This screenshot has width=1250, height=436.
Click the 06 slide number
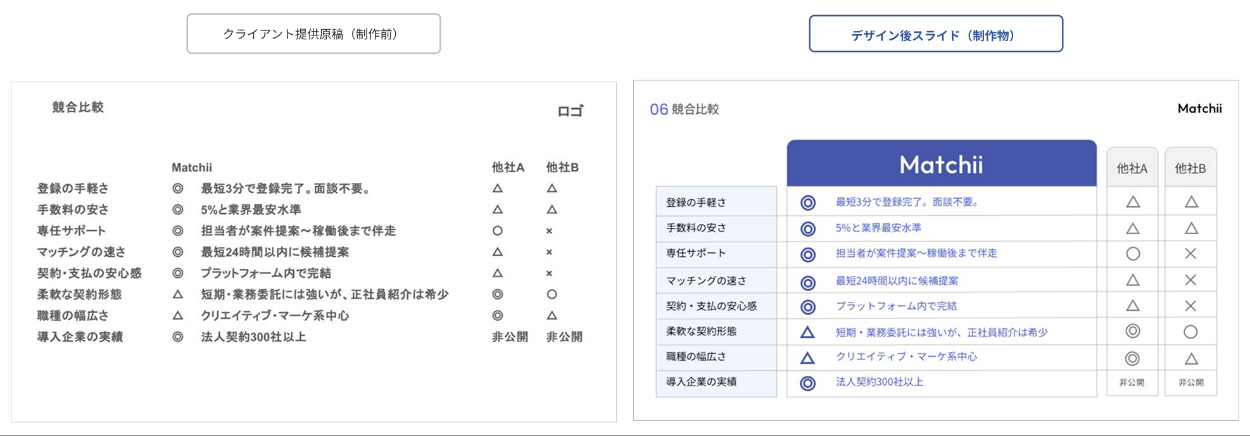point(659,110)
